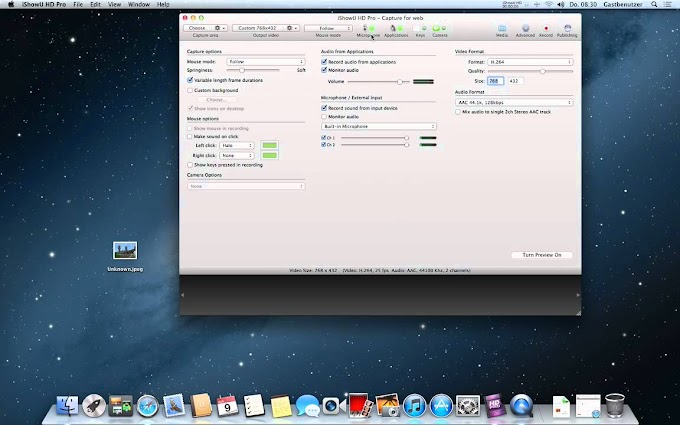The height and width of the screenshot is (425, 680).
Task: Toggle Record sound from input device
Action: [x=324, y=108]
